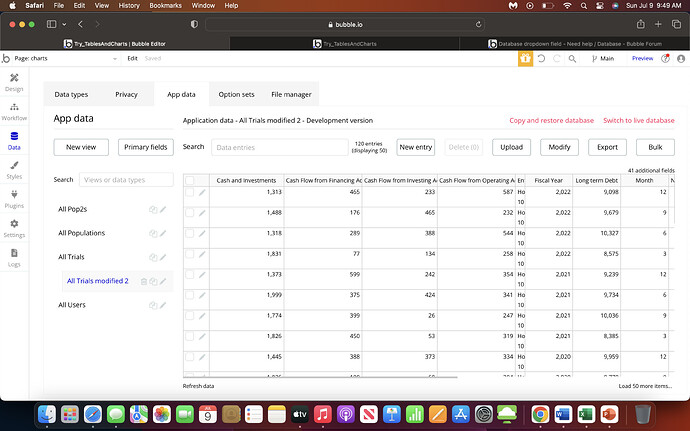Open the Styles tab in sidebar
Viewport: 690px width, 431px height.
(x=14, y=170)
